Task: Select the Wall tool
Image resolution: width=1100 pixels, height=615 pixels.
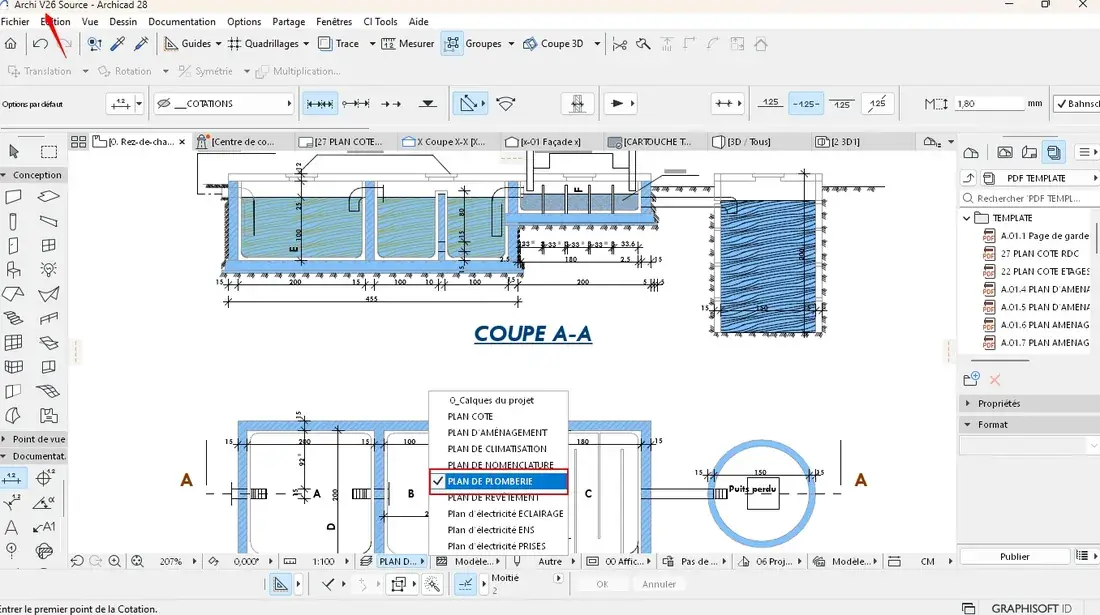Action: point(13,197)
